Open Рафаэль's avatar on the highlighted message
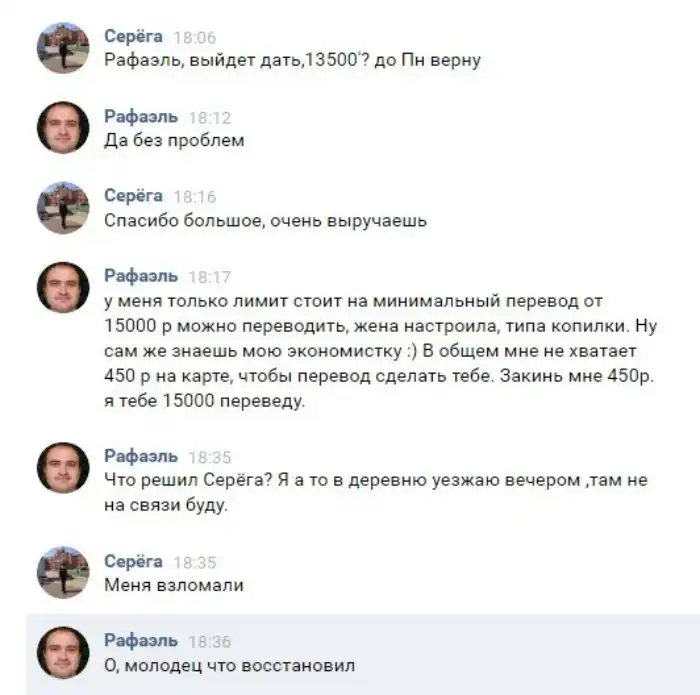This screenshot has width=700, height=695. click(x=63, y=652)
